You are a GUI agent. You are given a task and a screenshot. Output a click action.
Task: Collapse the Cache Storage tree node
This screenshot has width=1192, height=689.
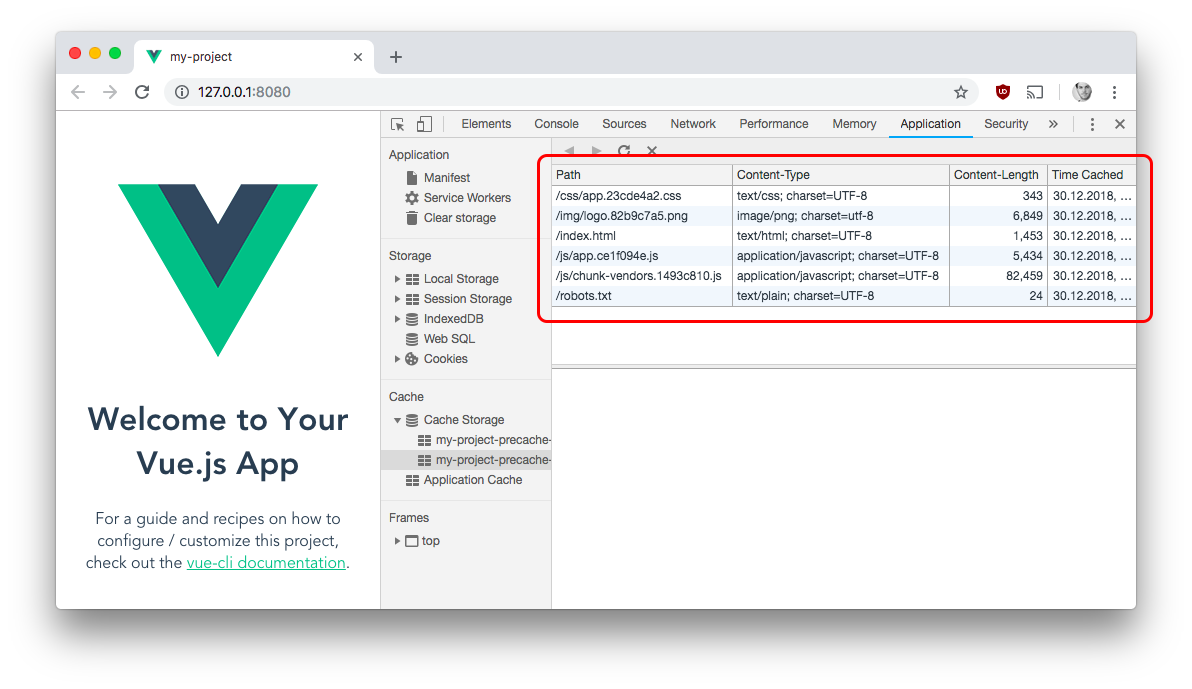[397, 420]
